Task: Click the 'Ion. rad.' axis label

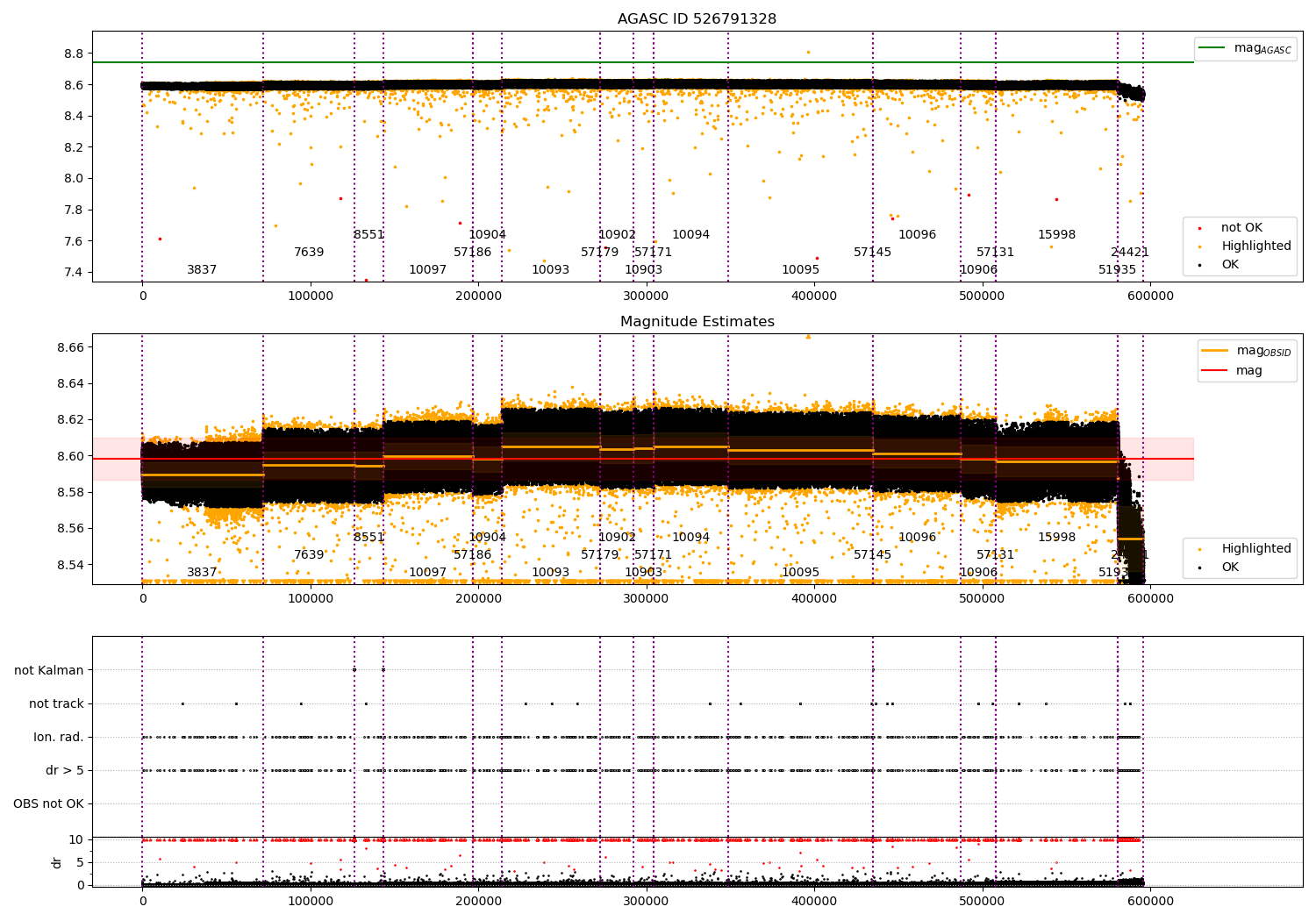Action: pyautogui.click(x=59, y=737)
